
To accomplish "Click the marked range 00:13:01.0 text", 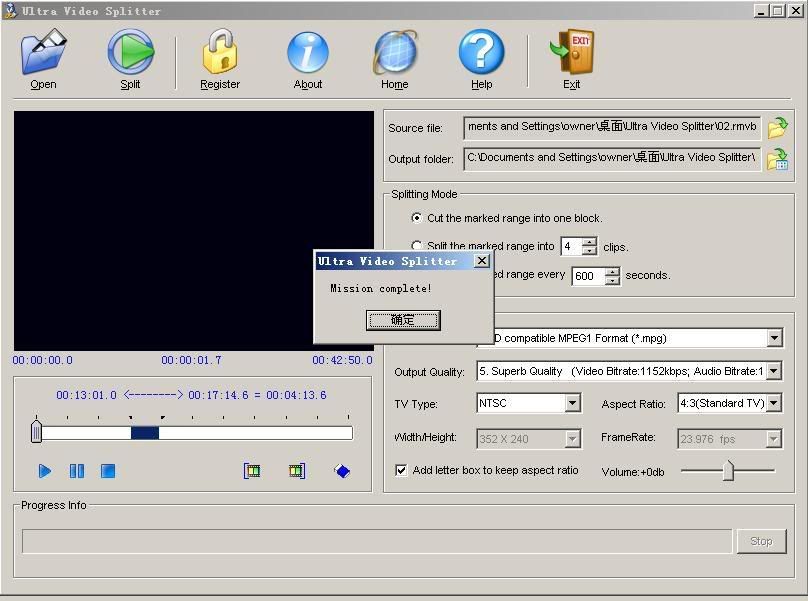I will click(86, 395).
